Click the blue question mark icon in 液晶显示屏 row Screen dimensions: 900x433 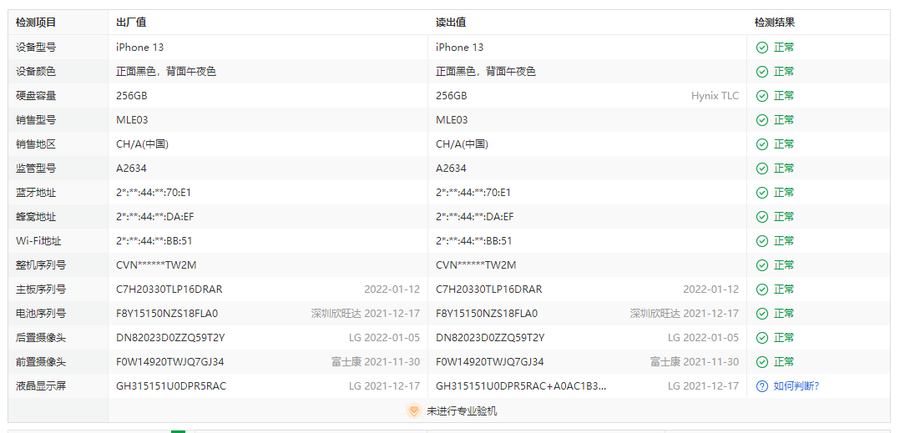point(762,386)
